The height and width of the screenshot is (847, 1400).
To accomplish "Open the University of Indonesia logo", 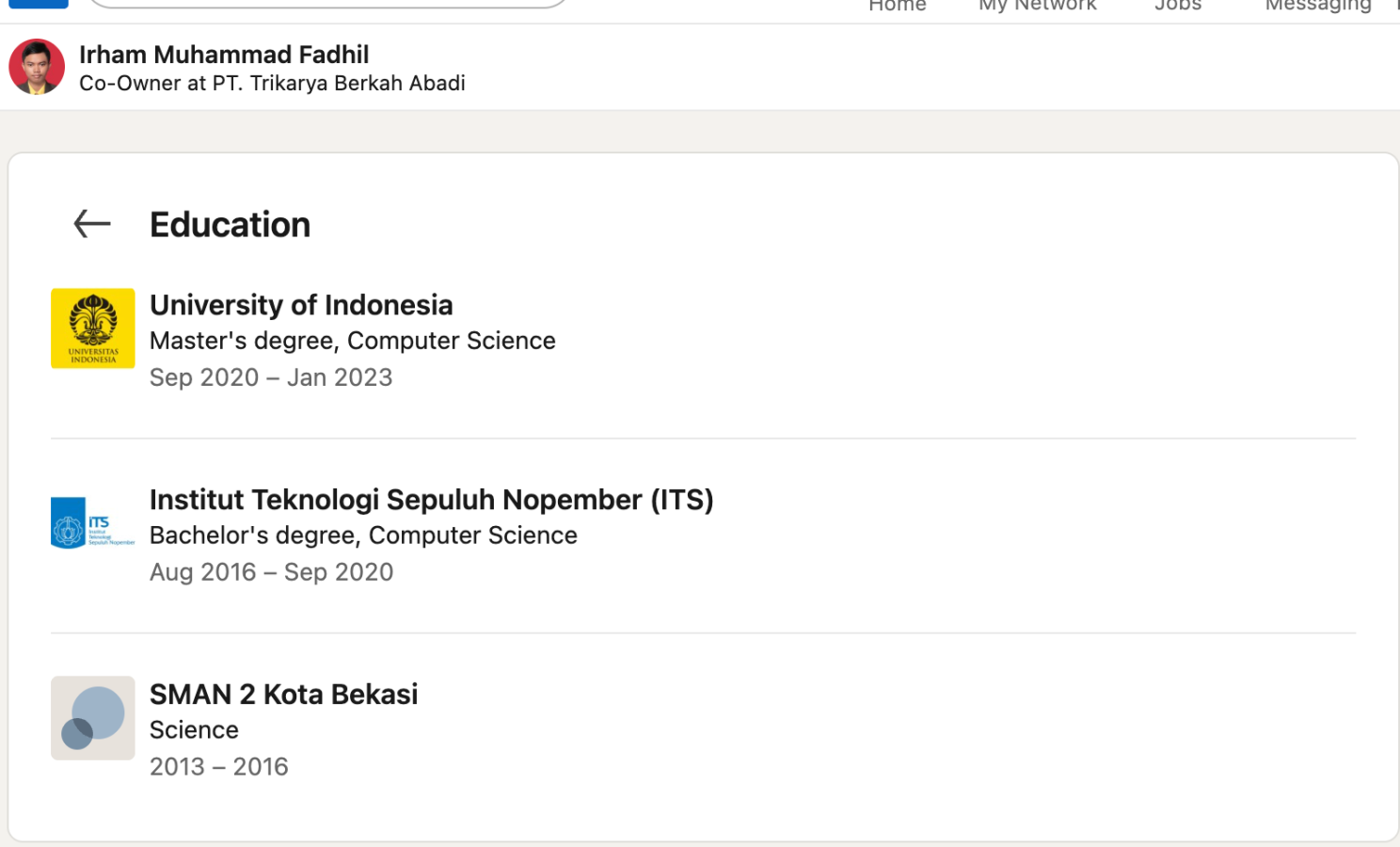I will [x=93, y=328].
